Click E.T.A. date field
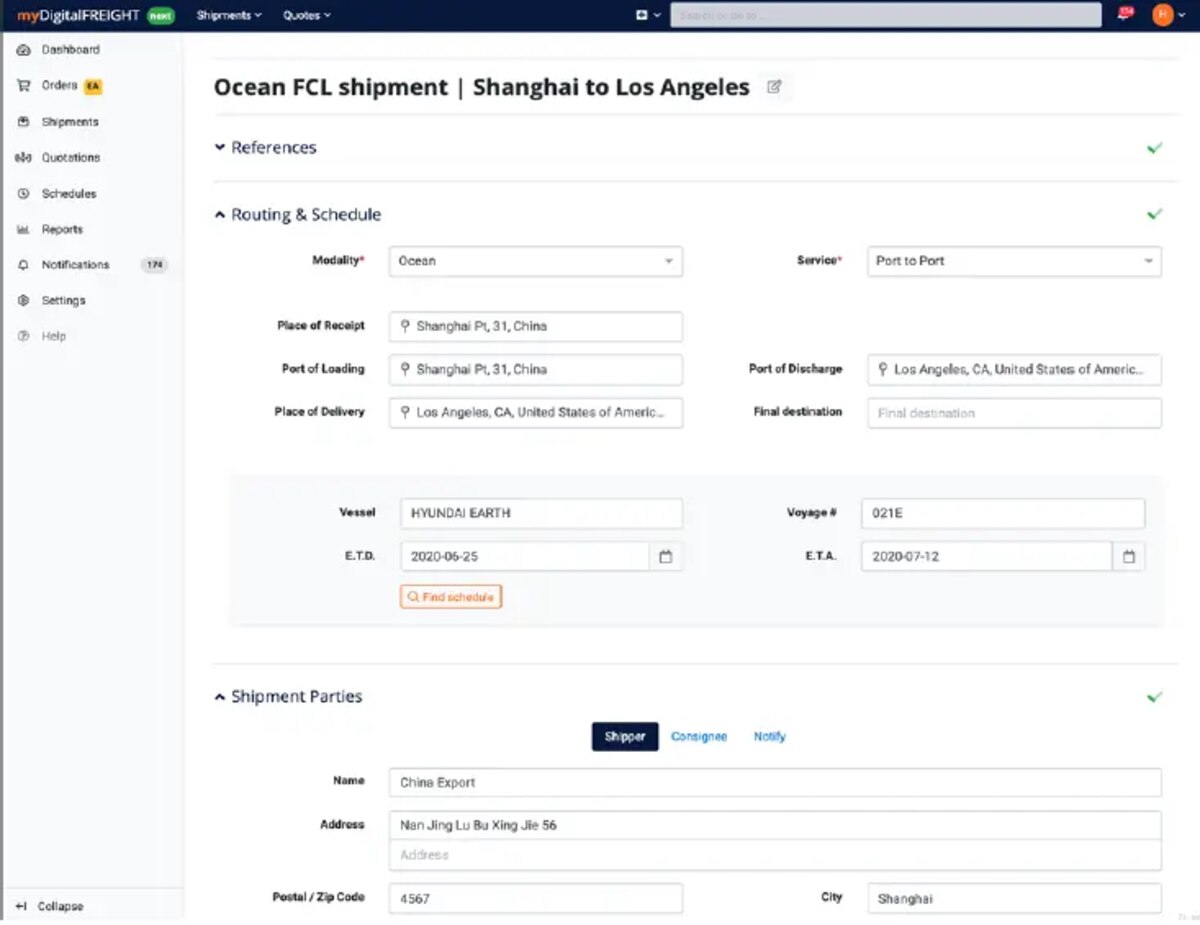This screenshot has height=925, width=1200. tap(986, 556)
